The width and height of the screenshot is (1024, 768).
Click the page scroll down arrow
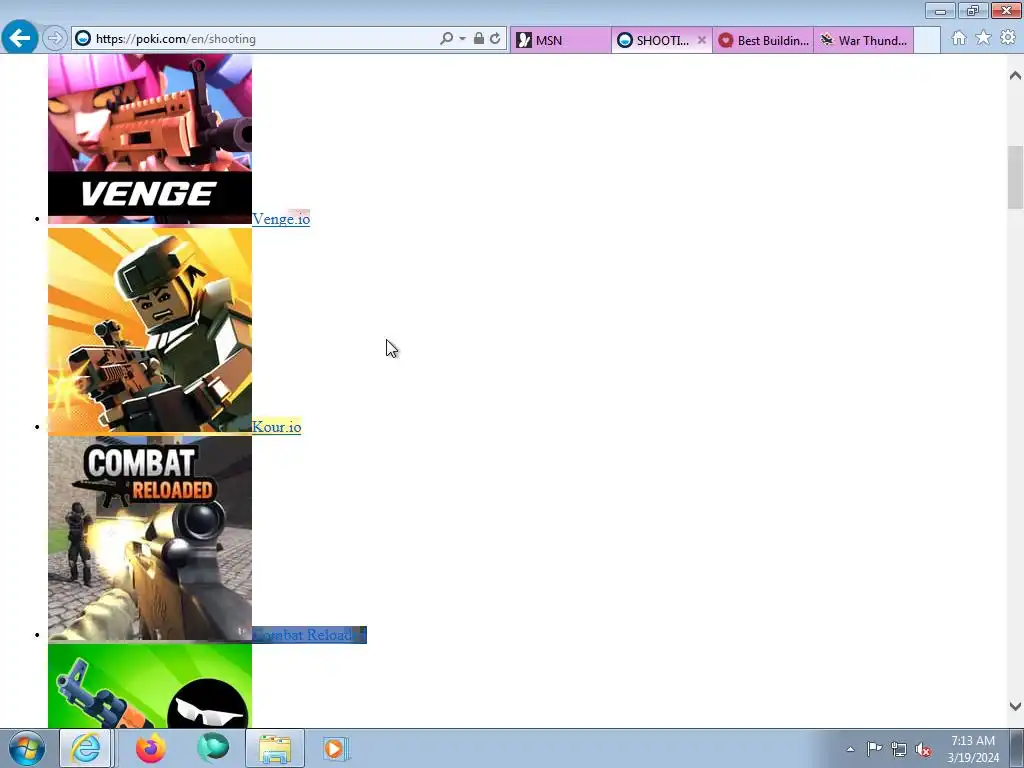pos(1015,706)
